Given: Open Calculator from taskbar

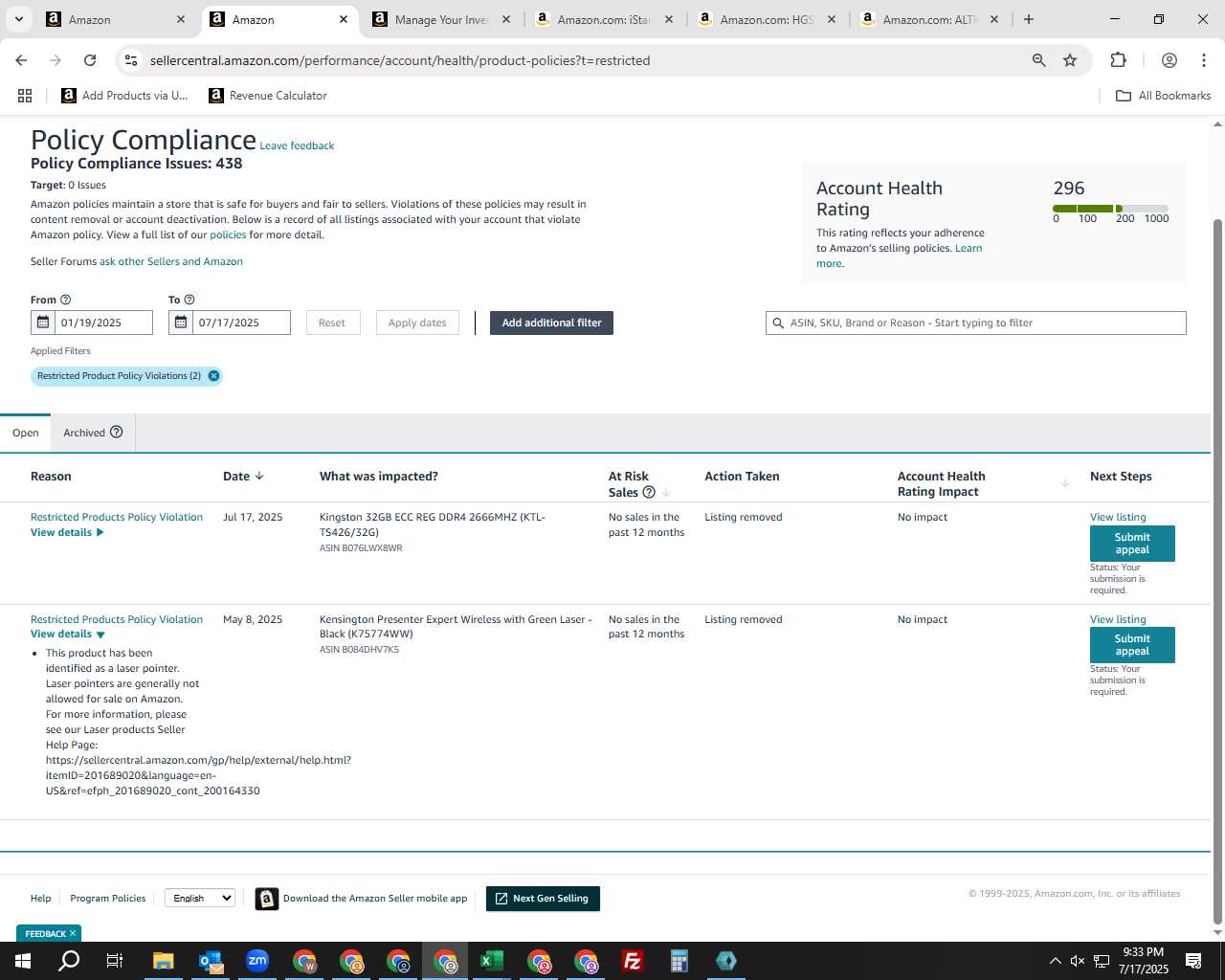Looking at the screenshot, I should (x=679, y=961).
